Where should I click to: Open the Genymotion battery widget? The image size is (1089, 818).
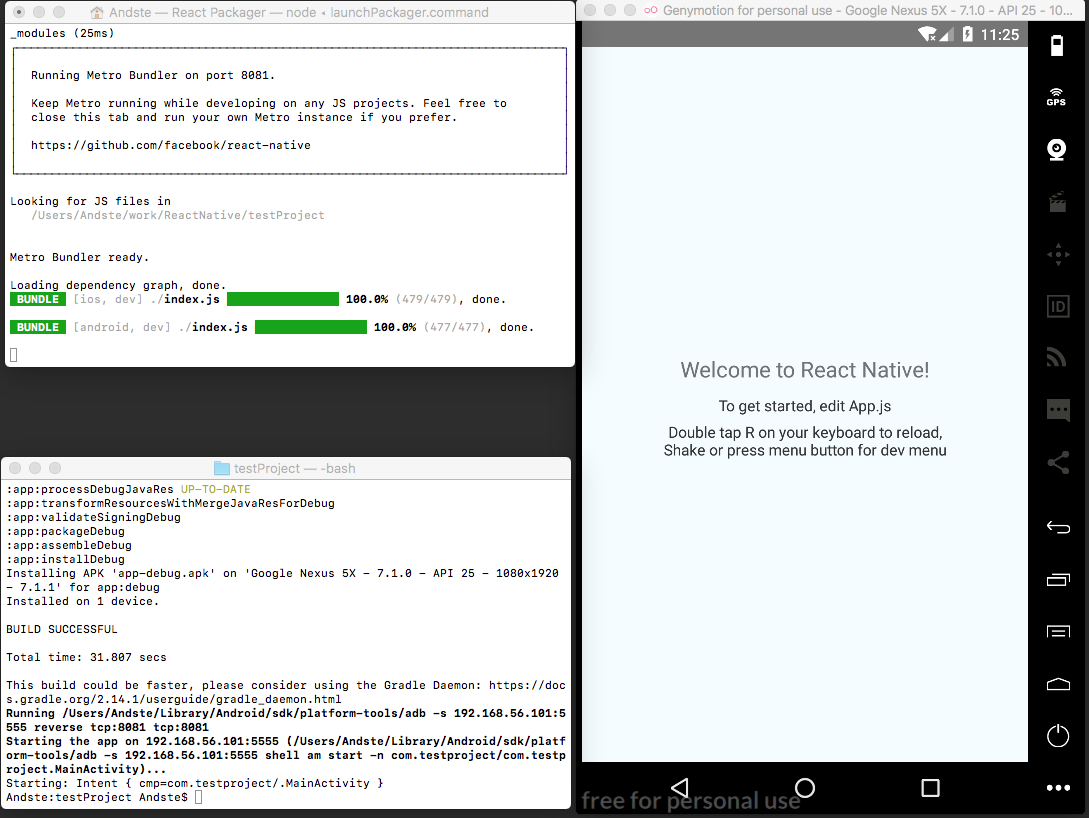(x=1056, y=46)
